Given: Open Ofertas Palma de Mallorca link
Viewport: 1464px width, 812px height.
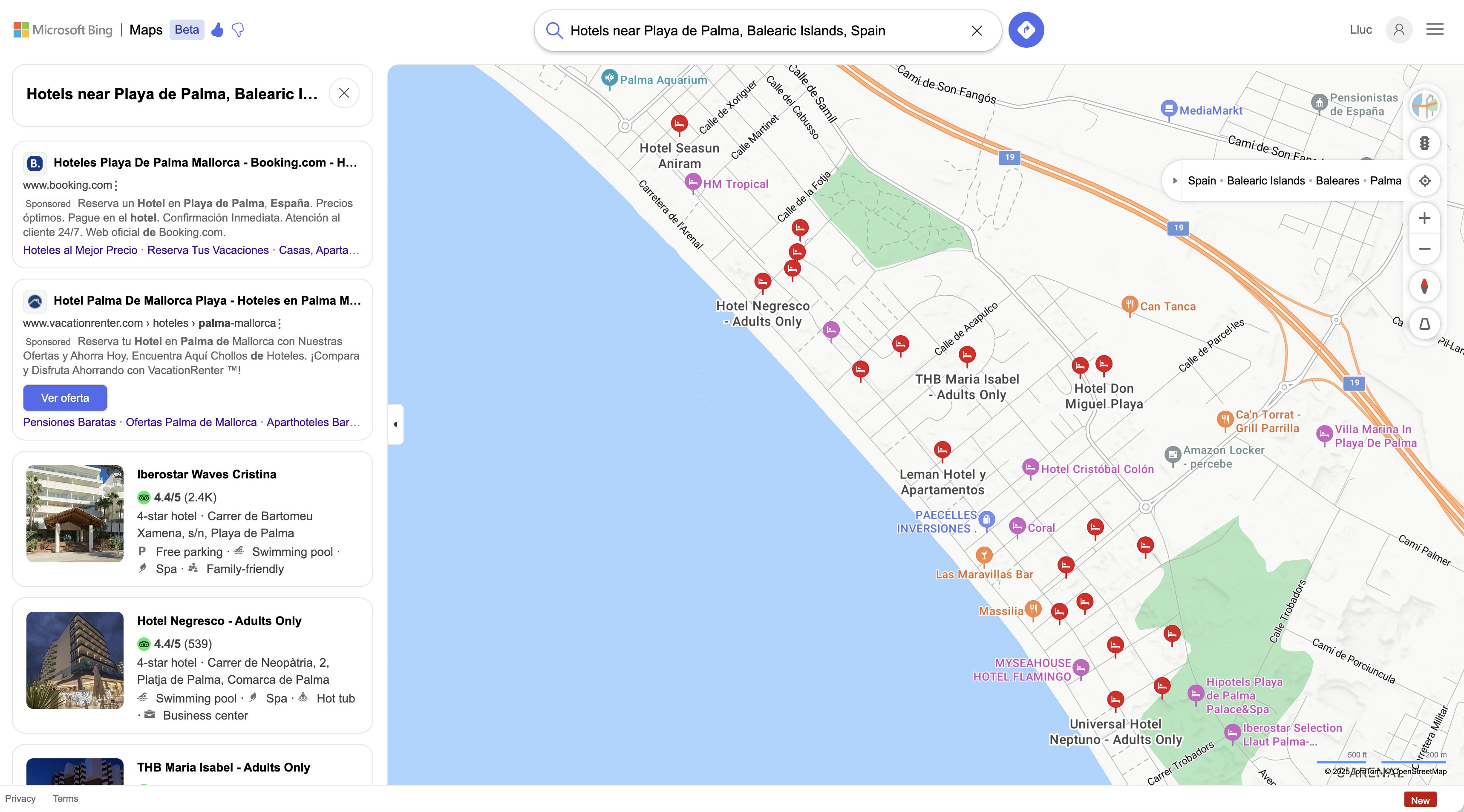Looking at the screenshot, I should (191, 422).
